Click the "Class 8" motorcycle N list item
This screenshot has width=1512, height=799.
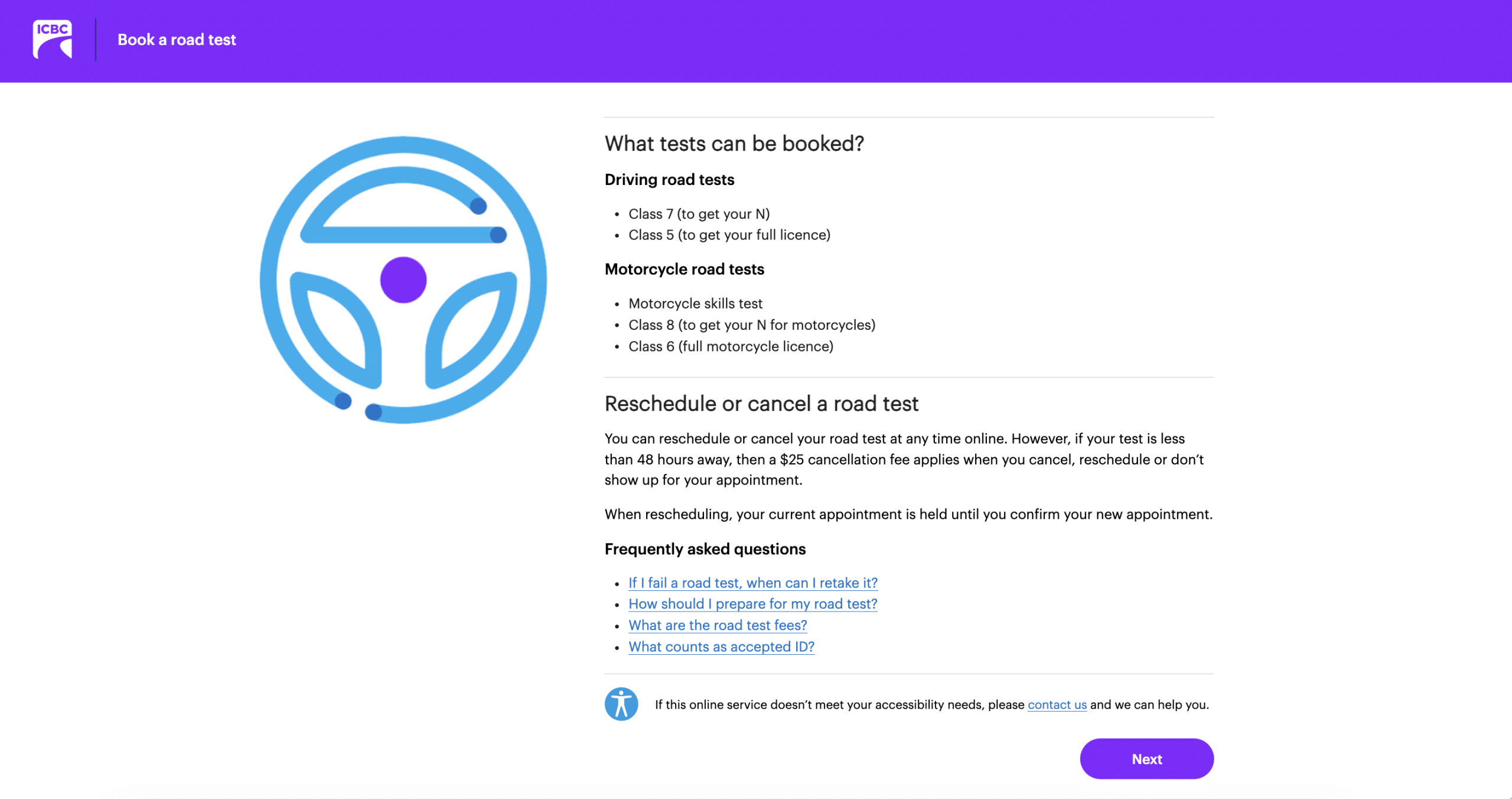coord(751,325)
